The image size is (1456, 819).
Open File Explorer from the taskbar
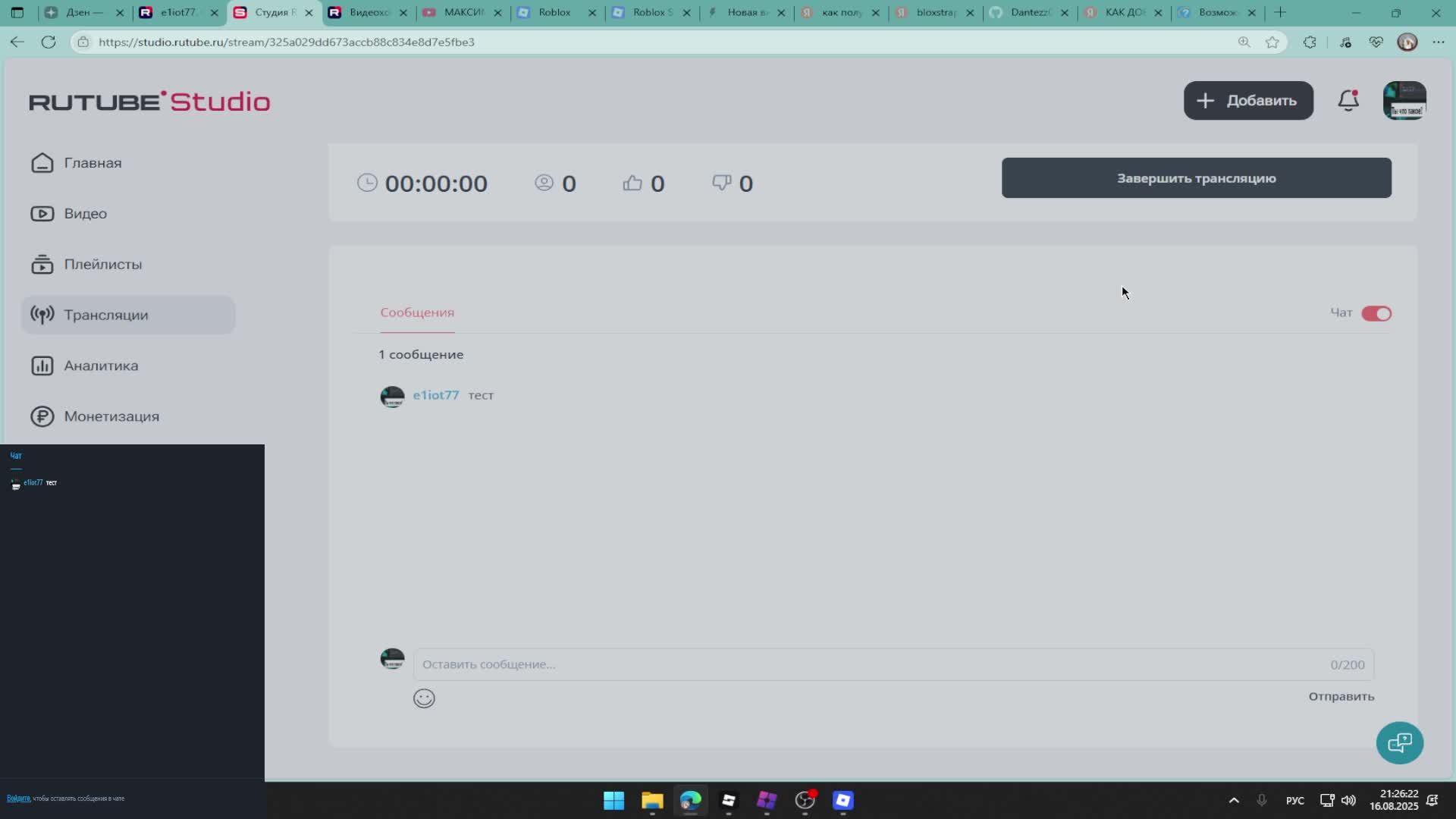pos(652,801)
